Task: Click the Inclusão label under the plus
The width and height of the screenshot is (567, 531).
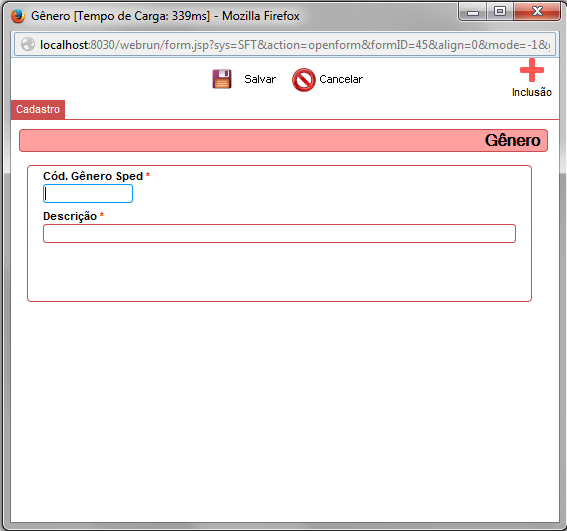Action: [x=532, y=92]
